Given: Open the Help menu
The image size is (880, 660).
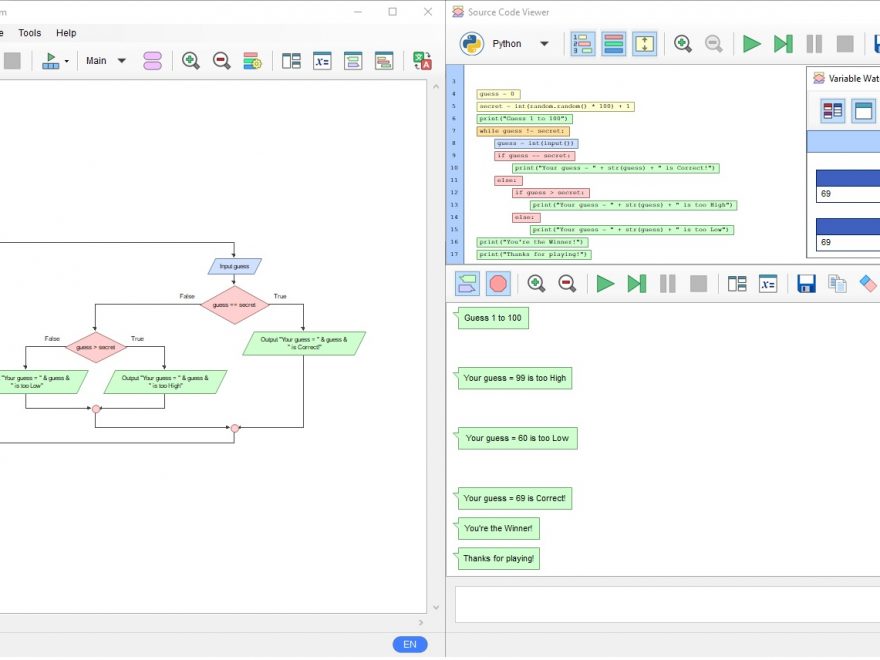Looking at the screenshot, I should [x=66, y=33].
